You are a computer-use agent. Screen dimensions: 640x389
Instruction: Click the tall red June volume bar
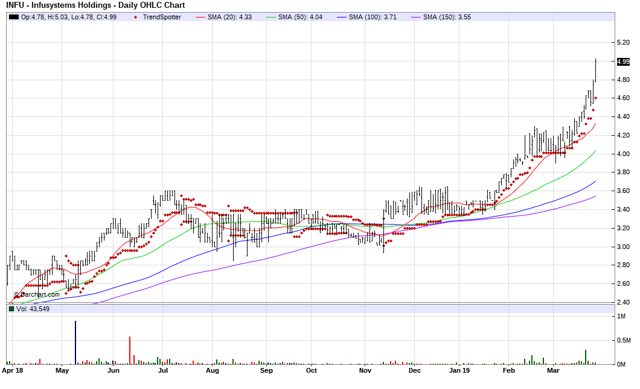click(129, 350)
